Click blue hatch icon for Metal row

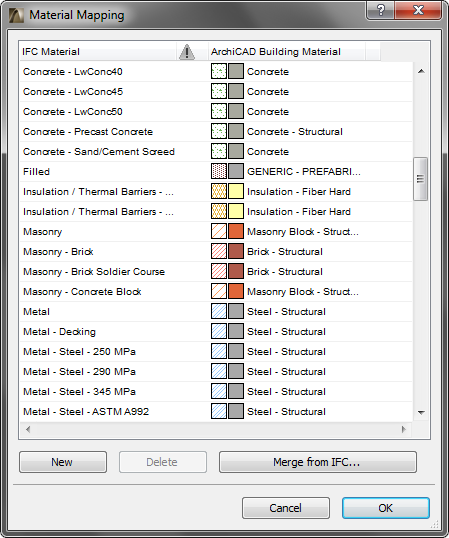coord(219,312)
